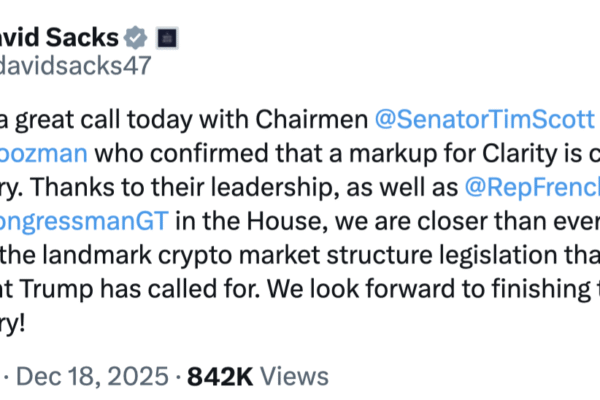Screen dimensions: 600x400
Task: Click the bold 842K view count
Action: 225,376
